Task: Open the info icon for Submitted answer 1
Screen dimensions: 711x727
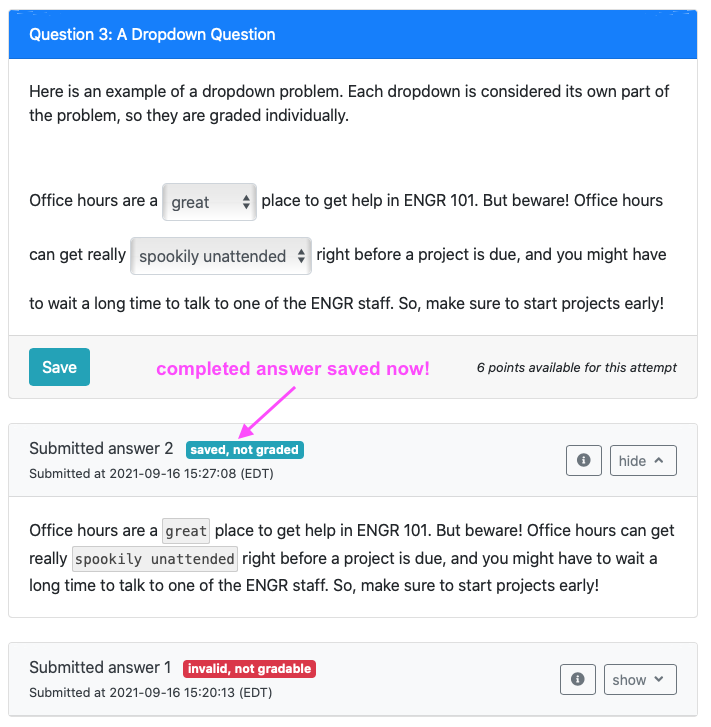Action: point(577,679)
